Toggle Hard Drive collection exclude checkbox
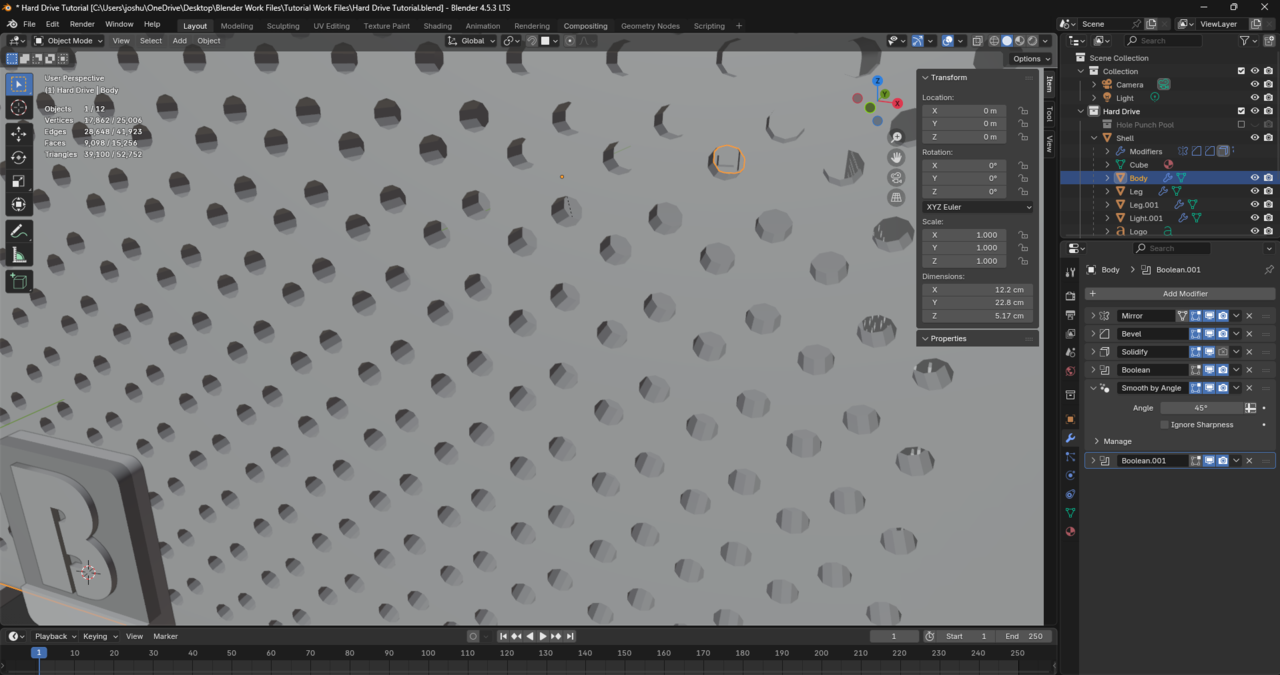Viewport: 1280px width, 675px height. (x=1241, y=111)
